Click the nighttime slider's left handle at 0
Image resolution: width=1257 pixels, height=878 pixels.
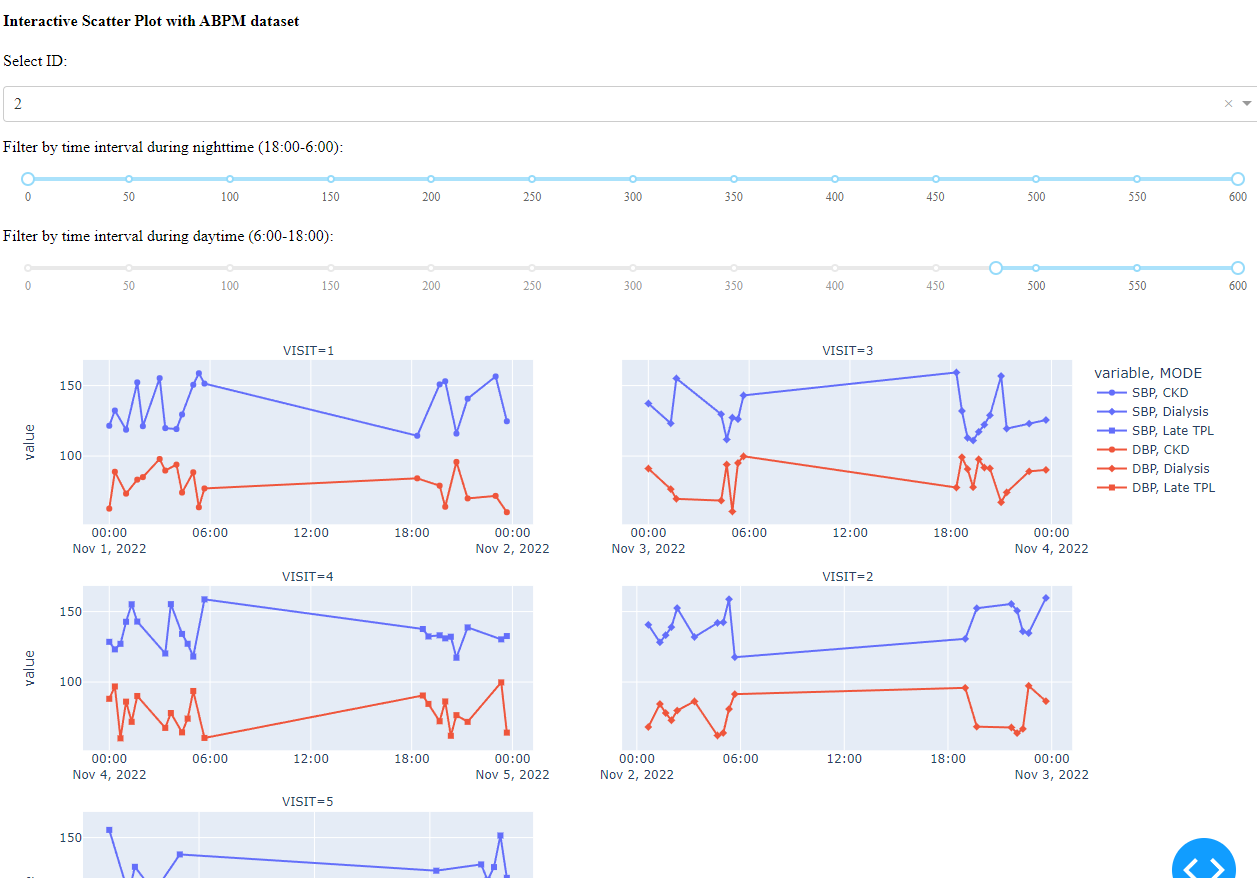coord(28,179)
